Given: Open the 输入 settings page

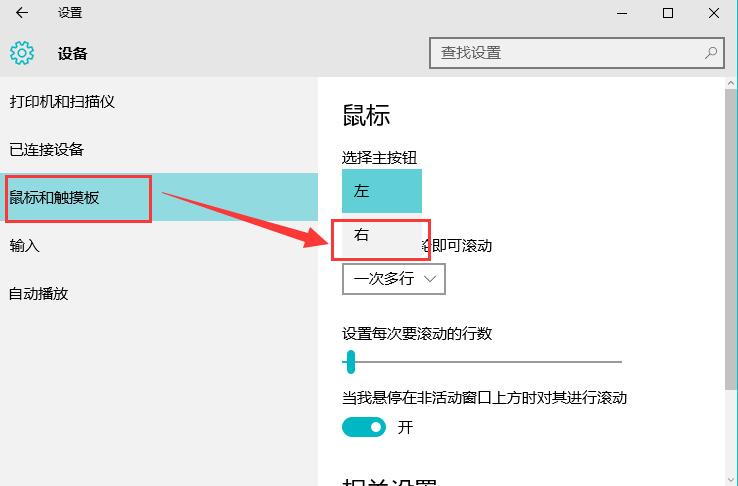Looking at the screenshot, I should [x=25, y=246].
